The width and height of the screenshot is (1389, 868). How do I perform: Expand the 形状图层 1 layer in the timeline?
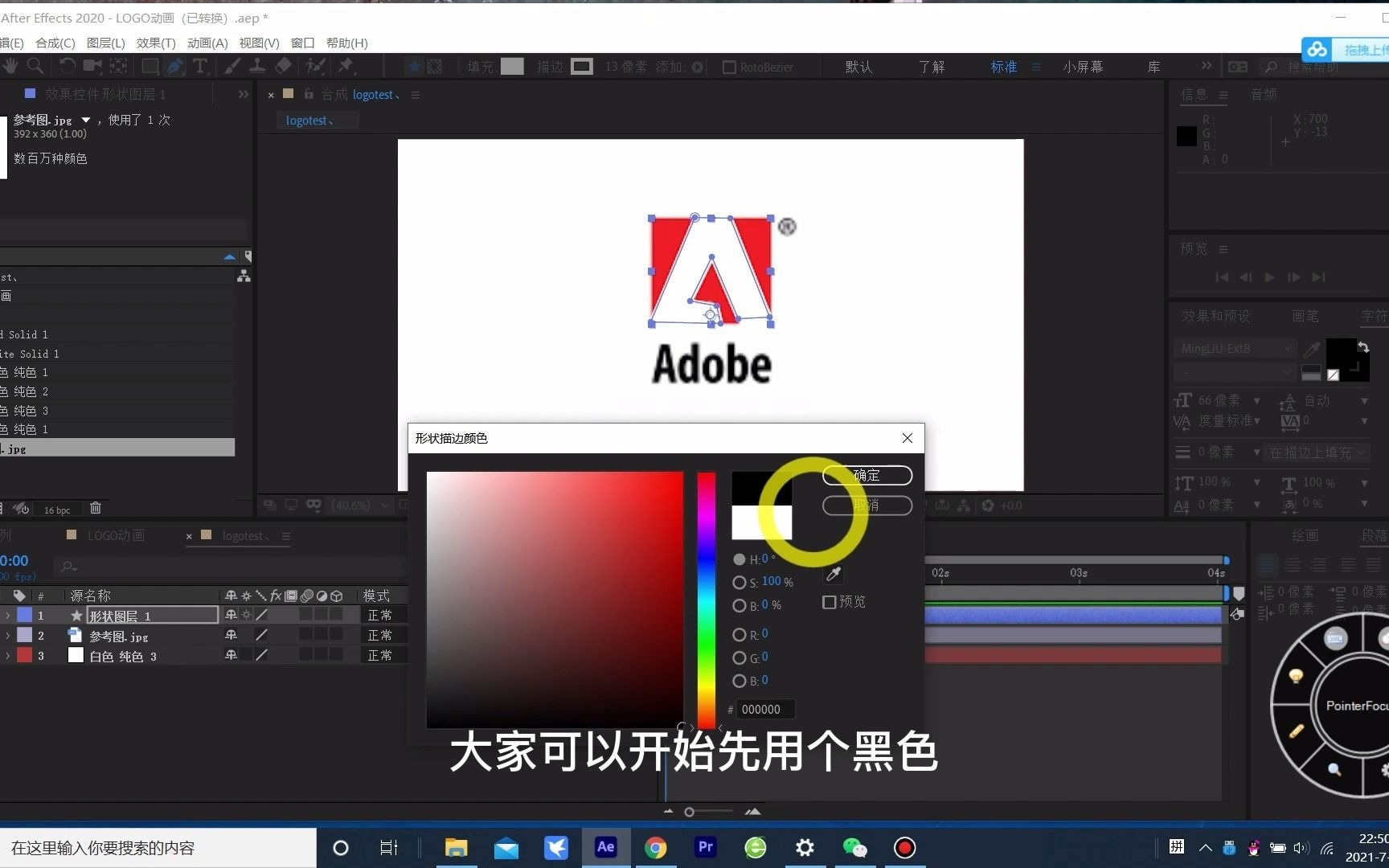[6, 615]
